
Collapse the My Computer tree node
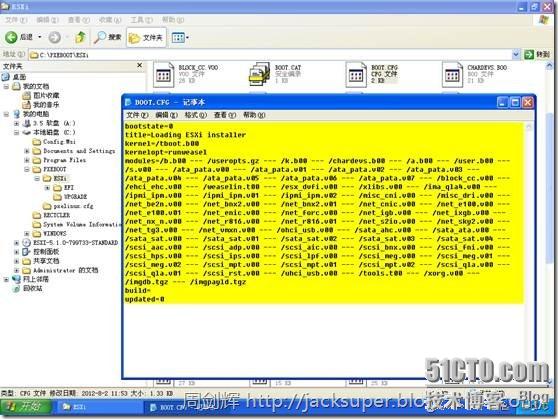(6, 114)
